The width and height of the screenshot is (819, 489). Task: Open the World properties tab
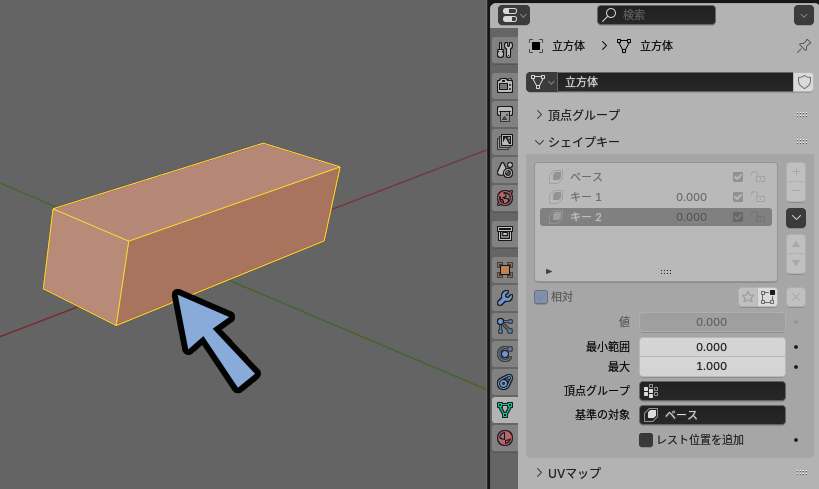505,198
